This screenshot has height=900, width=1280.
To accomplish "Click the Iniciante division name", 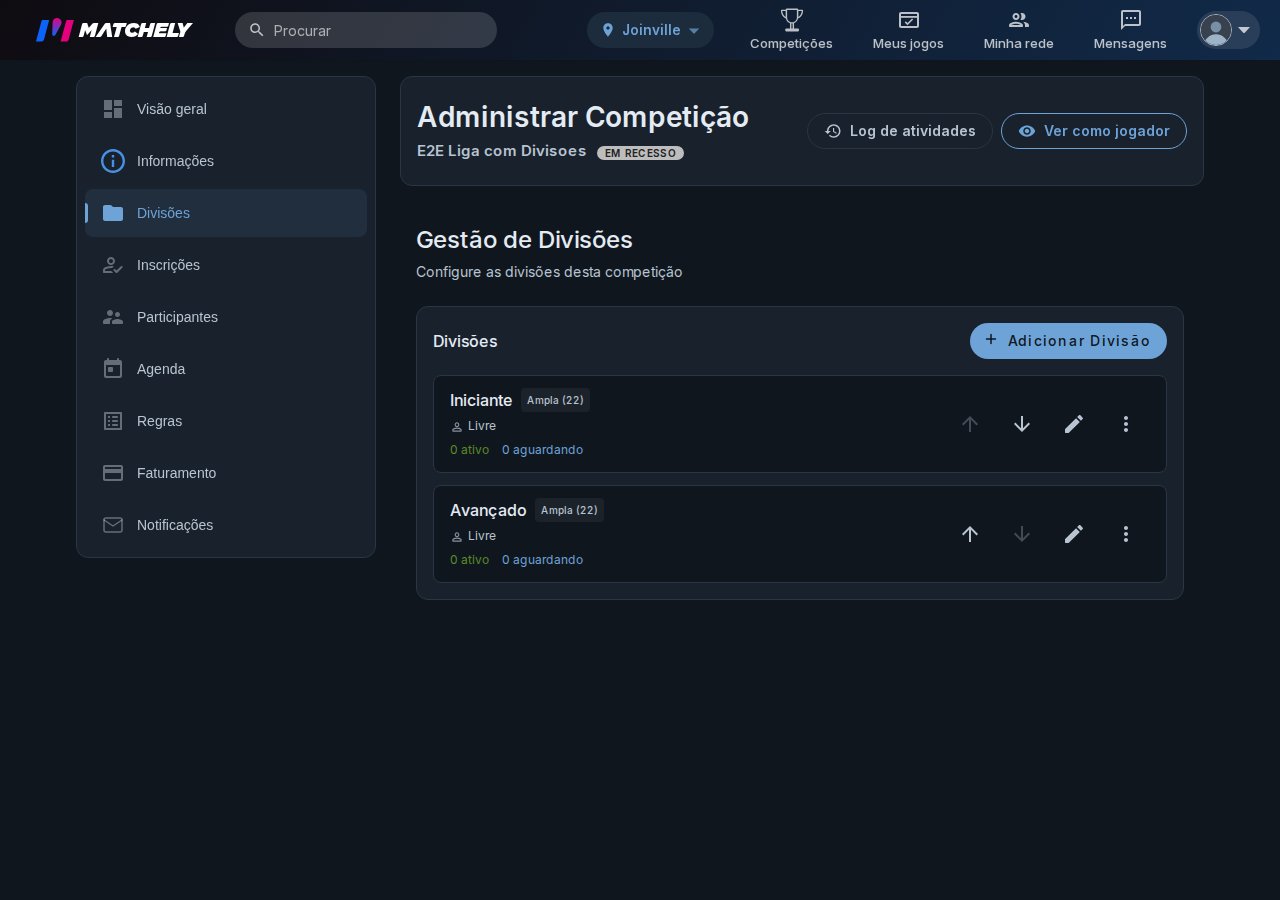I will tap(481, 400).
